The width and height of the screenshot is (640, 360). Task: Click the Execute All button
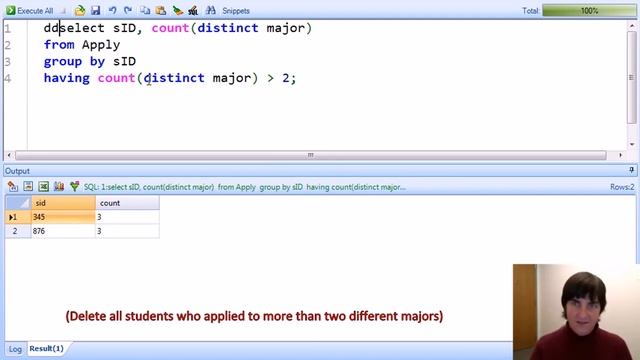coord(30,11)
